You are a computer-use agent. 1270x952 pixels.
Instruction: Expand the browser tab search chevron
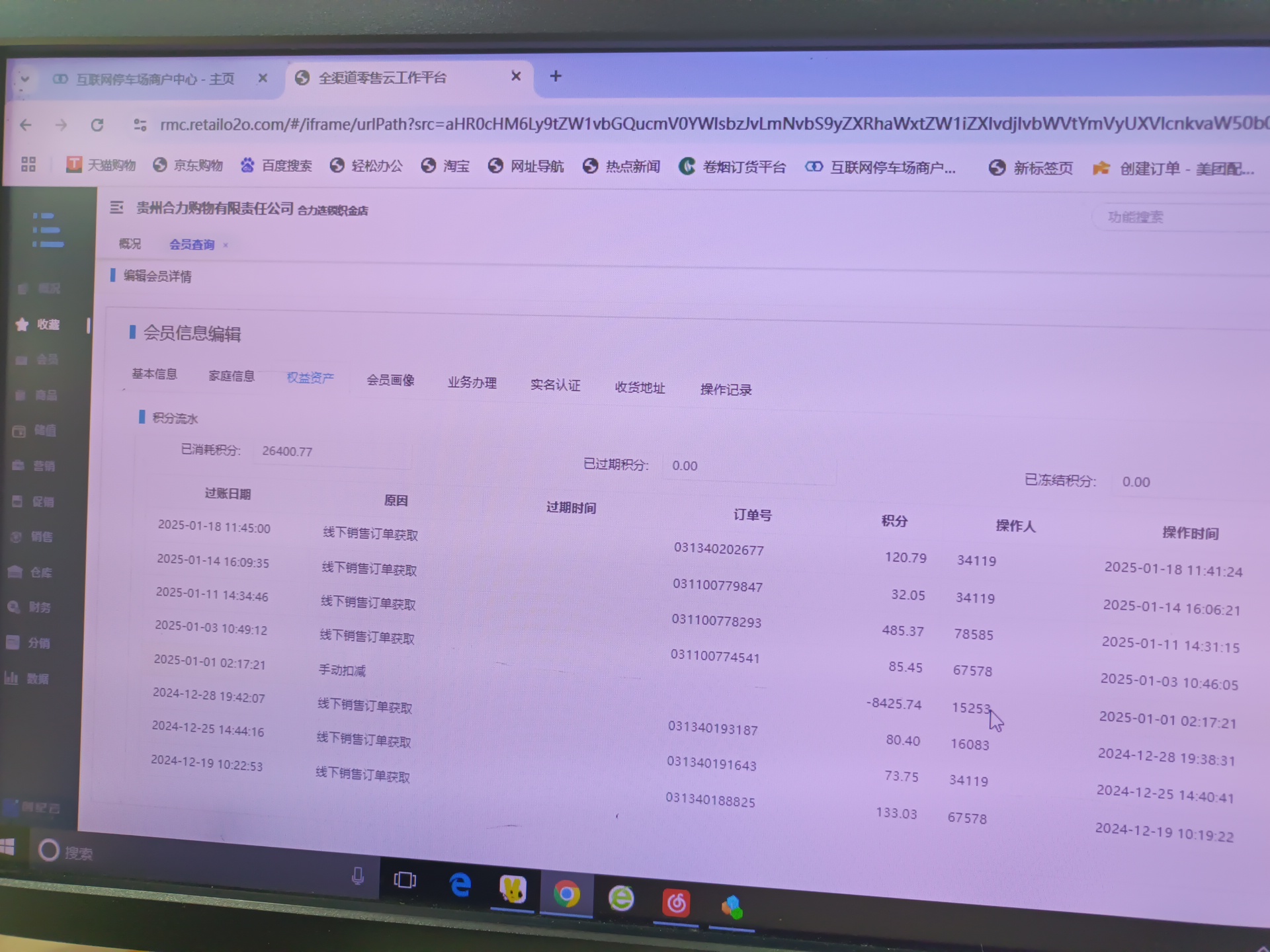(24, 79)
